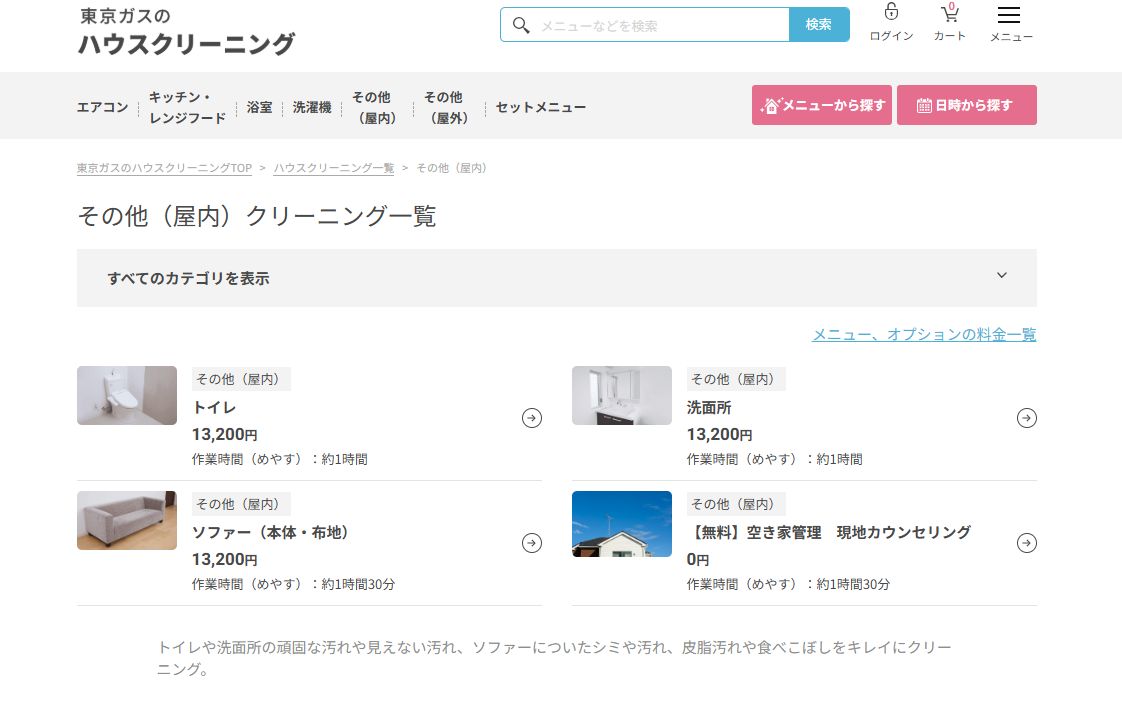Click into the メニューなどを検索 field
This screenshot has width=1122, height=703.
660,25
